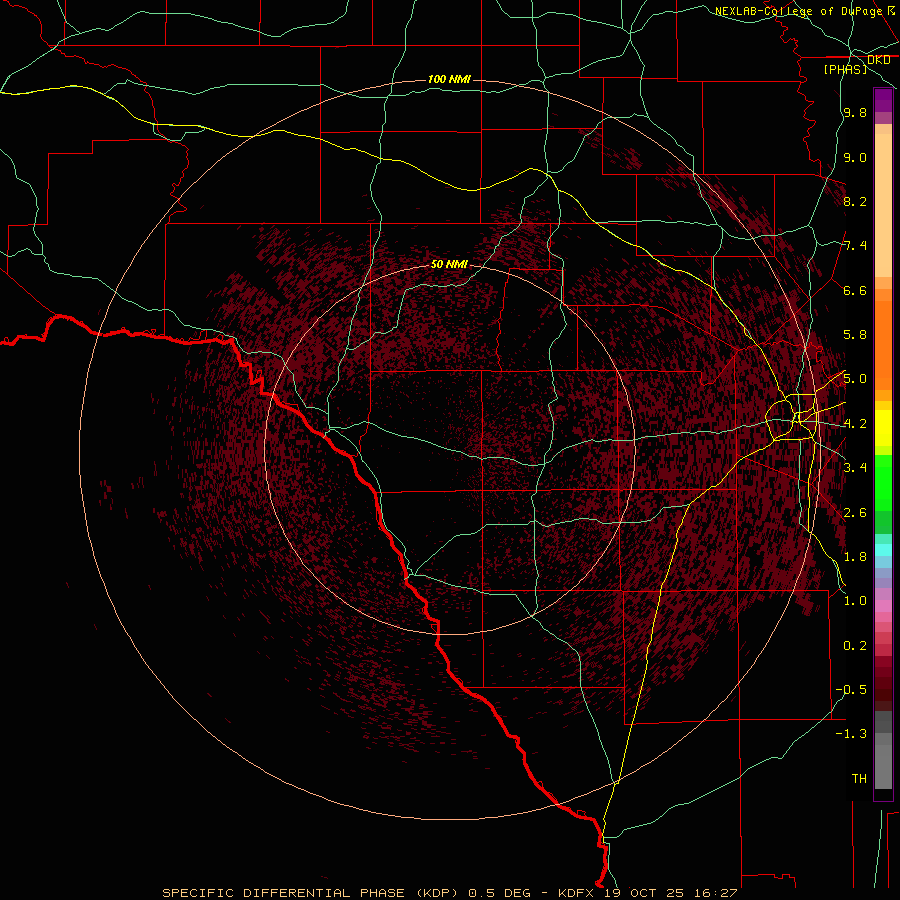Click the 100 NMI range ring label

pos(449,79)
